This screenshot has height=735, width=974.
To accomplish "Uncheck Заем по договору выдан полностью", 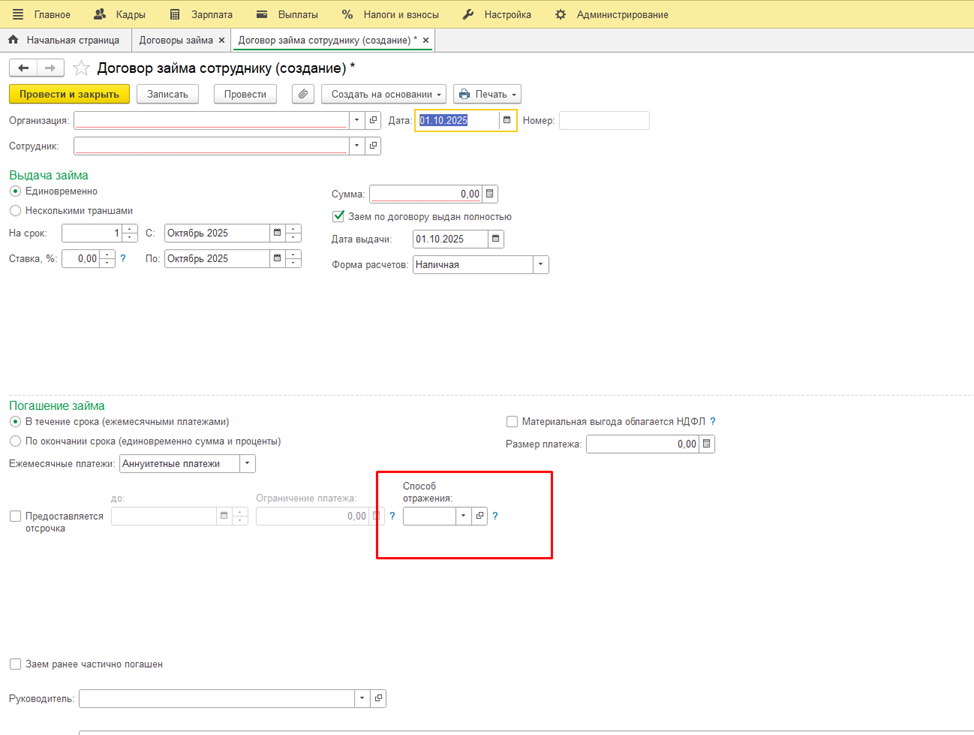I will 338,217.
